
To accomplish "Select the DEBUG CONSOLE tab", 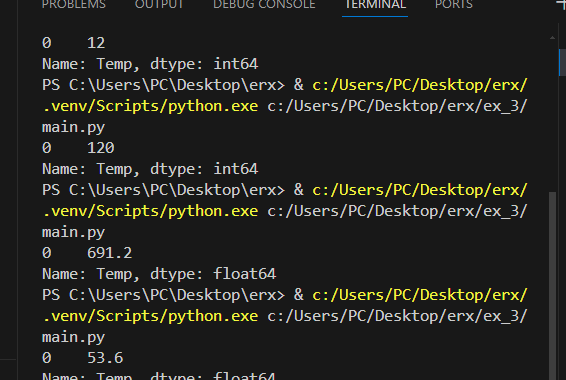I will coord(264,5).
